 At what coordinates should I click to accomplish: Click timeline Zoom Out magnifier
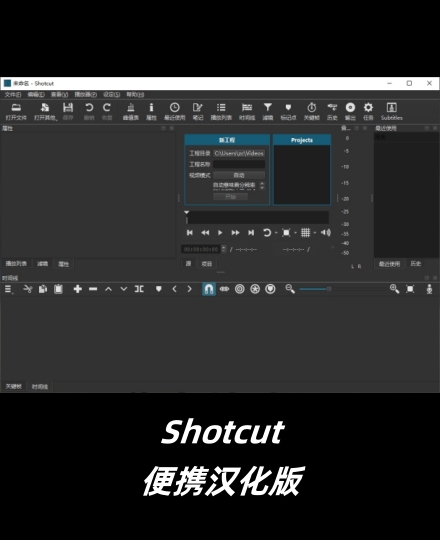(x=290, y=289)
